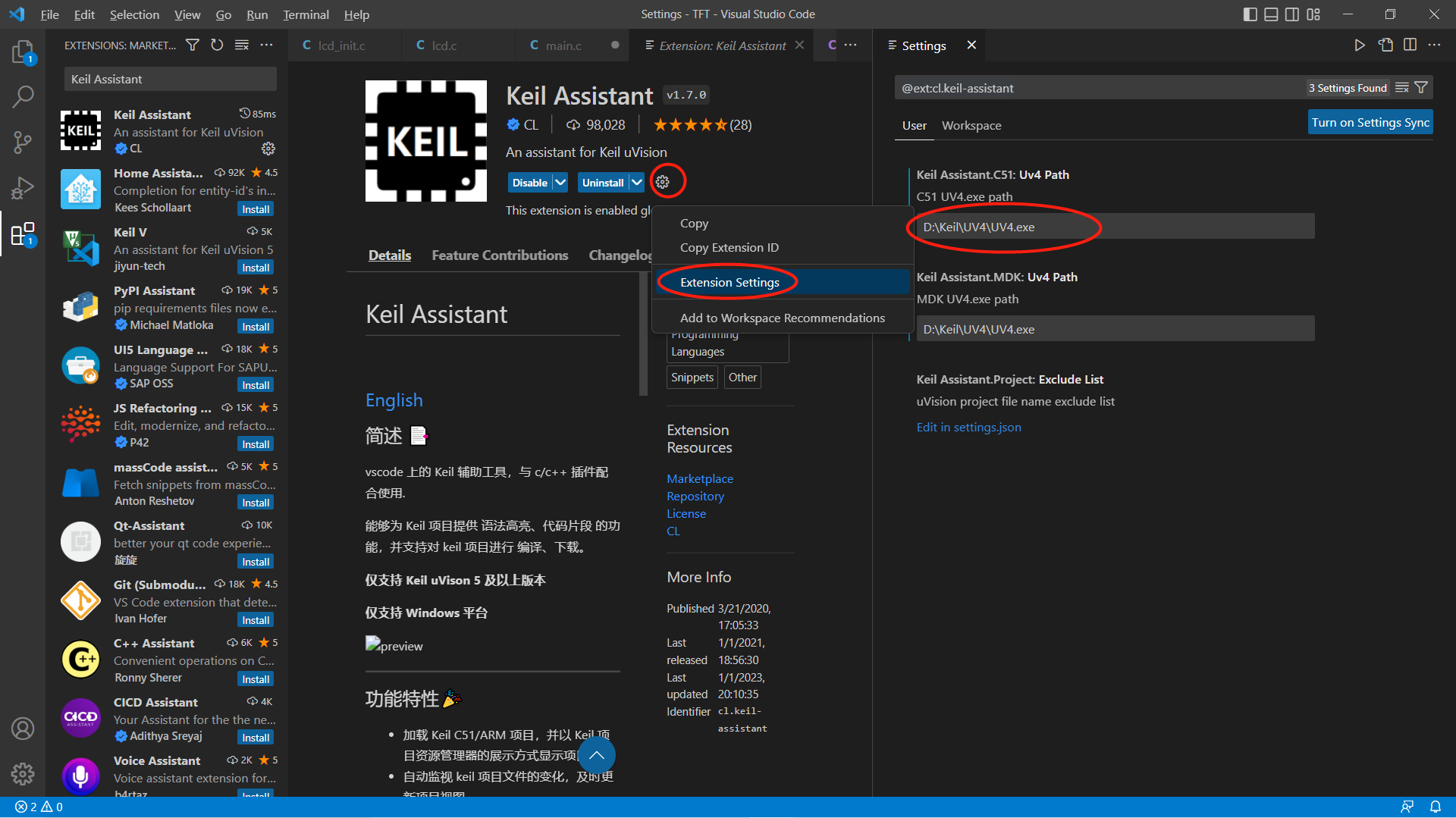
Task: Toggle primary side bar layout icon
Action: (x=1250, y=14)
